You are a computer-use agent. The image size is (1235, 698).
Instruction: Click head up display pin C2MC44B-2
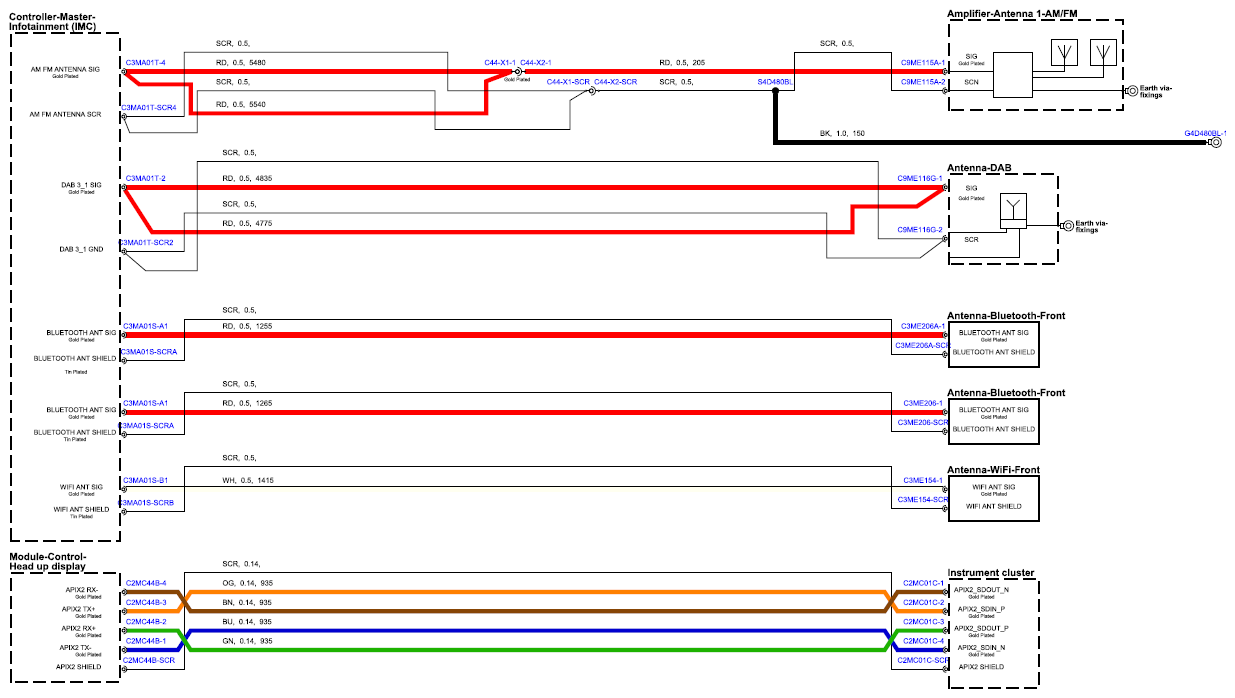146,621
